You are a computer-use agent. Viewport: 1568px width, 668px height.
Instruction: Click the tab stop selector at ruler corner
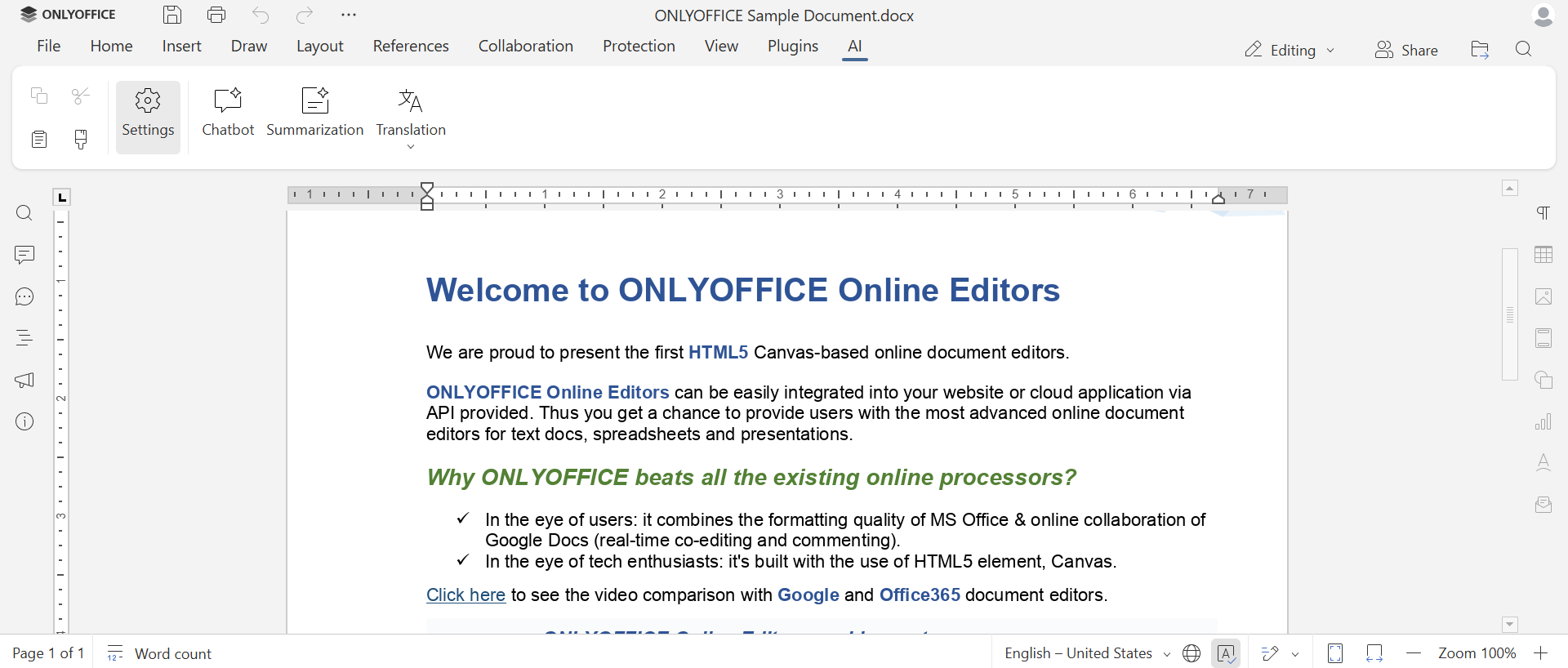click(62, 197)
